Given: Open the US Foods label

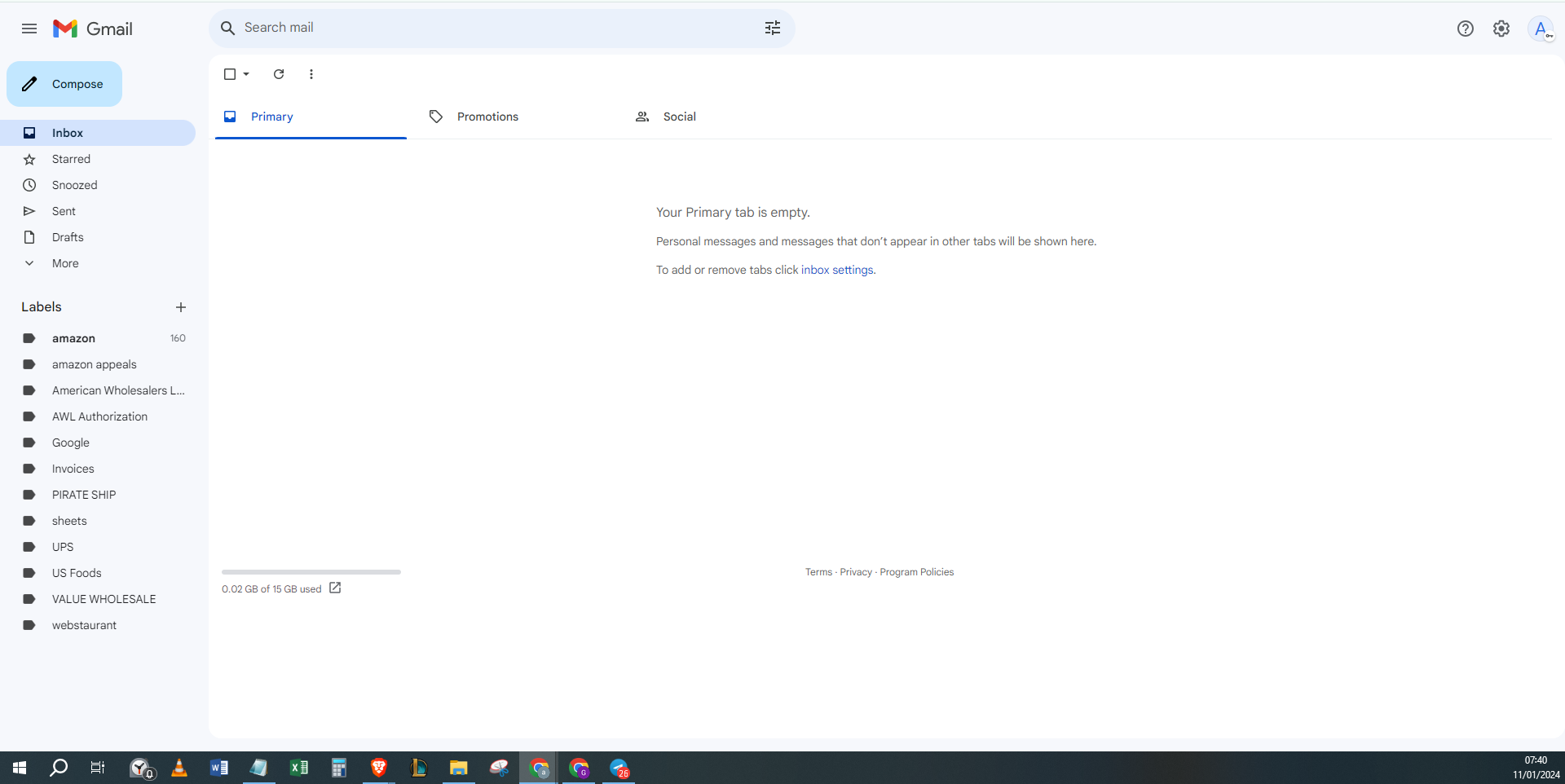Looking at the screenshot, I should tap(98, 573).
